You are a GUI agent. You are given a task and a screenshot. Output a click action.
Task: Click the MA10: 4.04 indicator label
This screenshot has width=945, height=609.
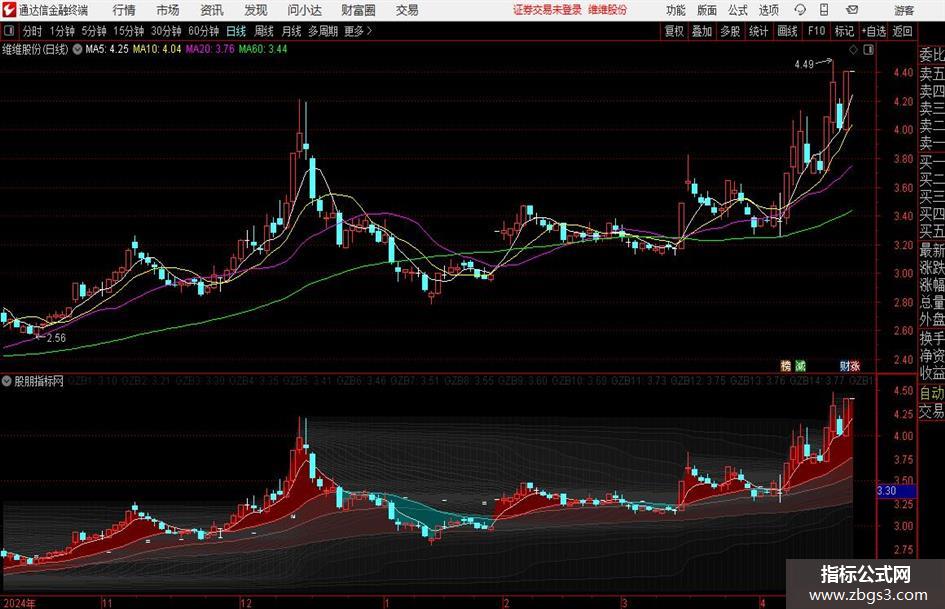[157, 49]
